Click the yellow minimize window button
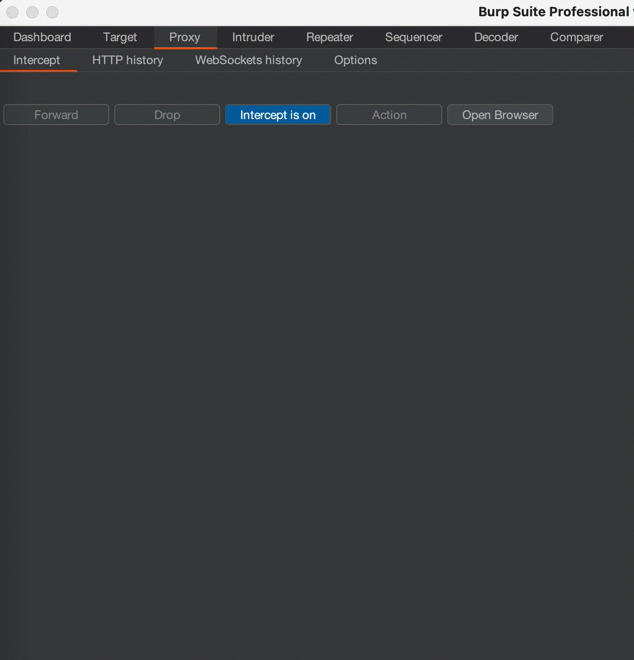This screenshot has width=634, height=660. coord(32,12)
